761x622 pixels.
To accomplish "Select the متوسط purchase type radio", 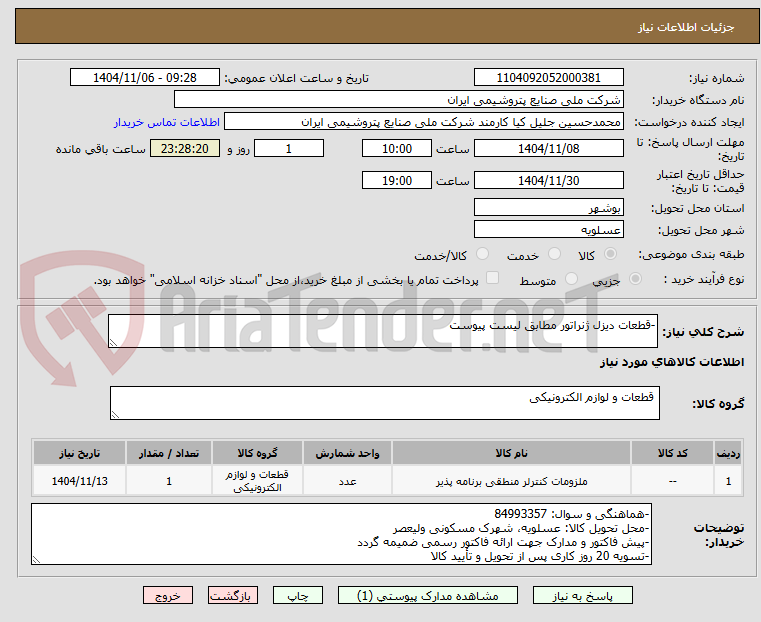I will [571, 278].
